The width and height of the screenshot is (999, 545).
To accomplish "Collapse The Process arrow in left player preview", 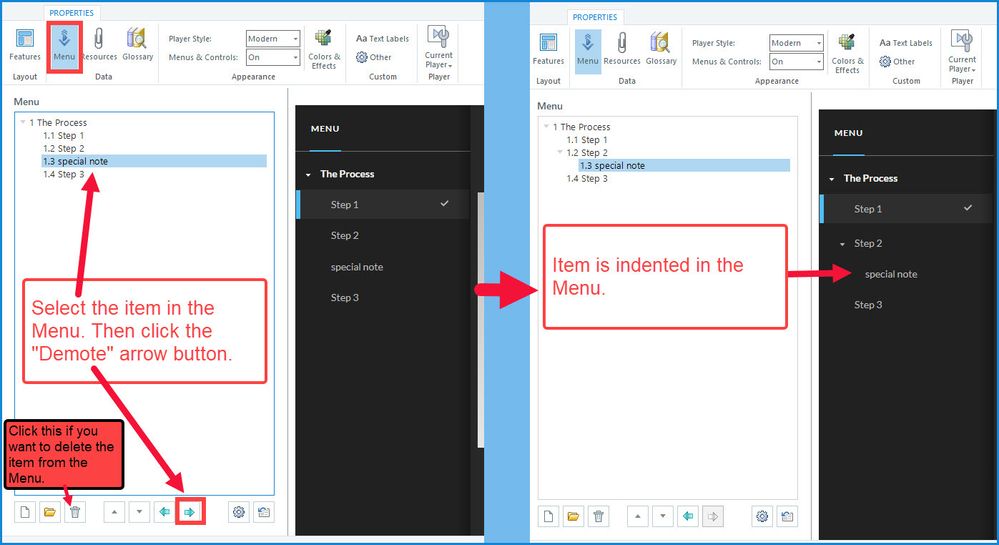I will click(x=308, y=175).
